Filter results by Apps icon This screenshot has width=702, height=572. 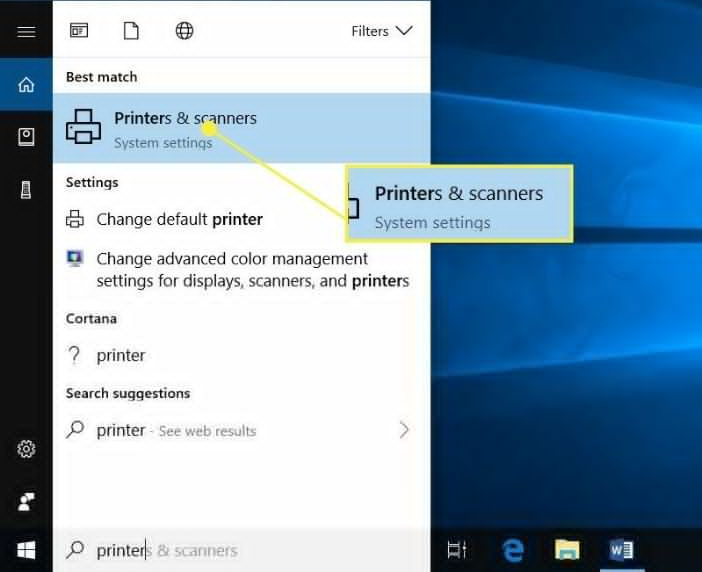click(78, 31)
